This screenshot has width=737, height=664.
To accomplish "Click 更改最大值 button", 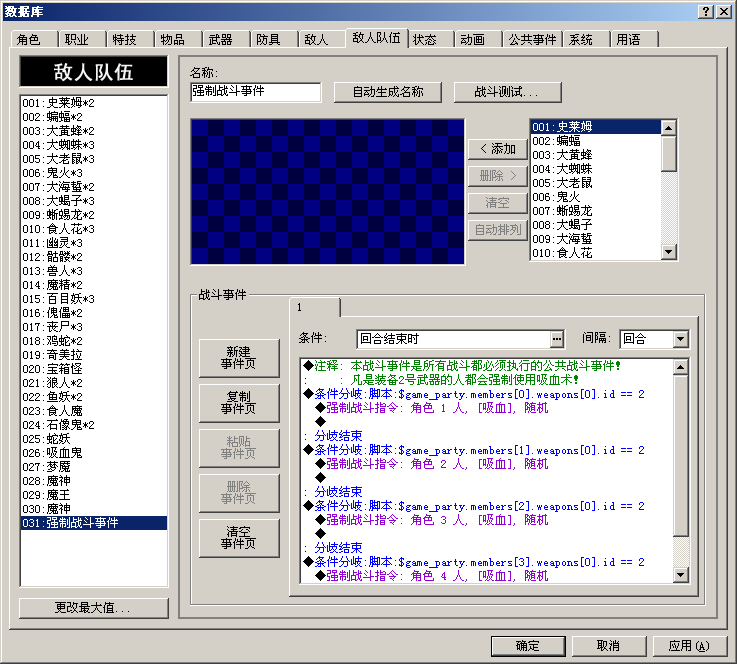I will [94, 608].
